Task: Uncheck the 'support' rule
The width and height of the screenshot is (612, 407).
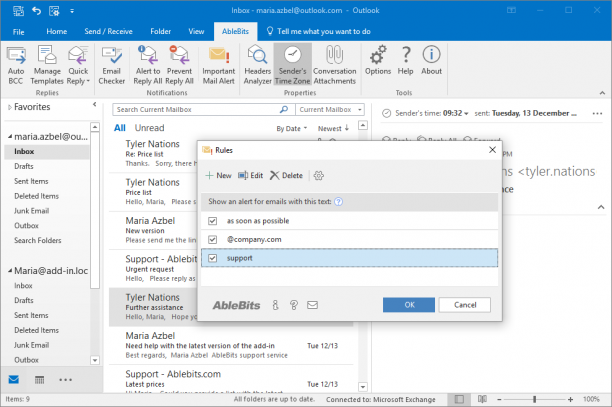Action: point(212,258)
